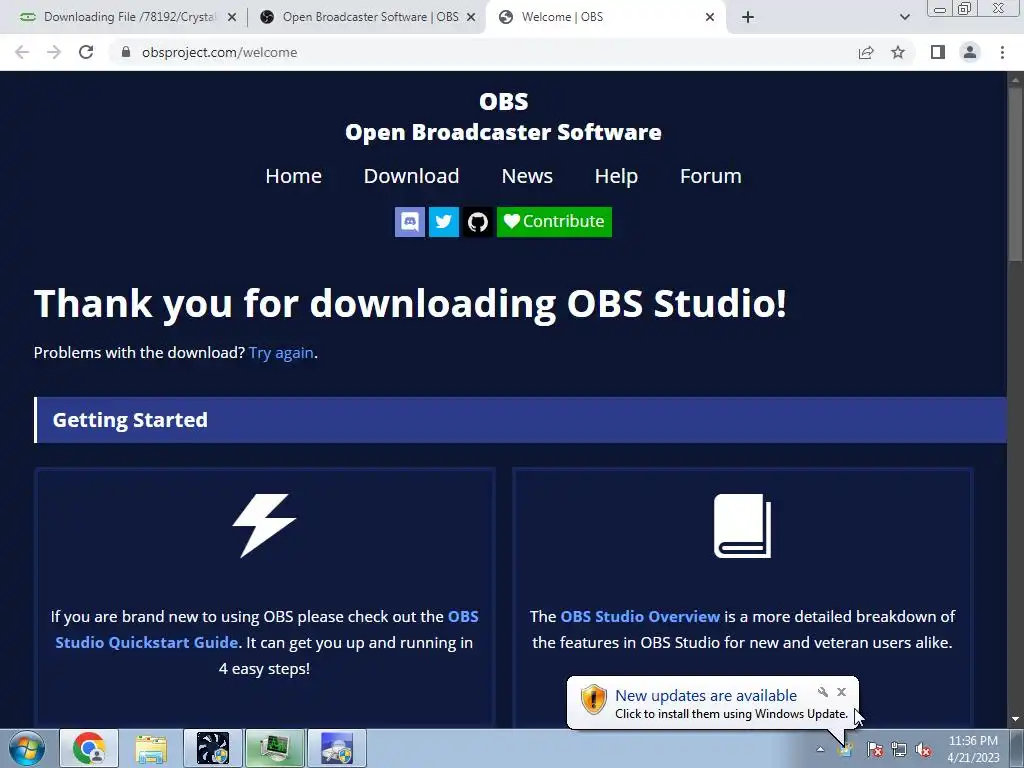Close the Windows Update notification balloon
Screen dimensions: 1024x768
pos(841,692)
